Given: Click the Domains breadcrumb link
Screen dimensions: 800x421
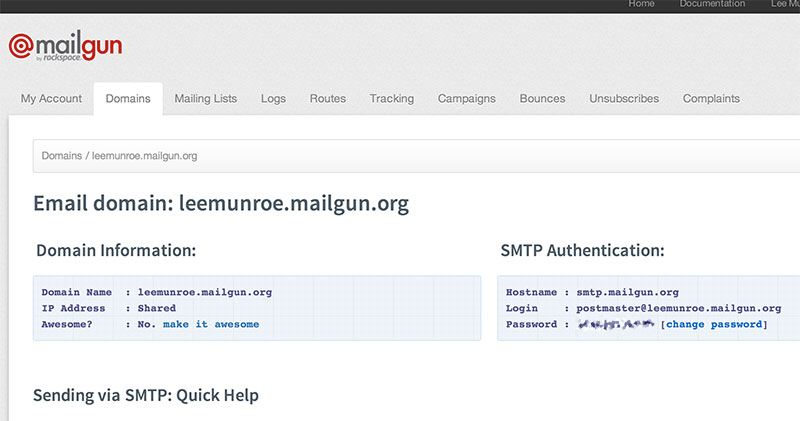Looking at the screenshot, I should pos(62,156).
